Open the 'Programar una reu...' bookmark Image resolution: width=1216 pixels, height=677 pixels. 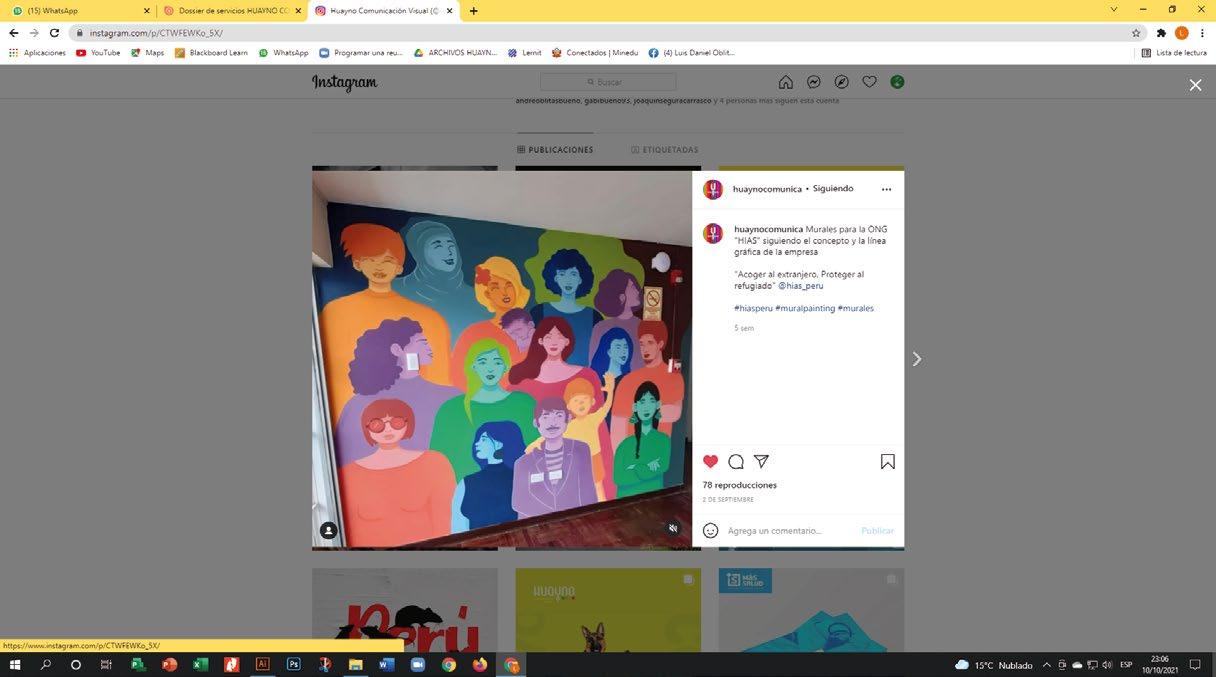point(361,53)
